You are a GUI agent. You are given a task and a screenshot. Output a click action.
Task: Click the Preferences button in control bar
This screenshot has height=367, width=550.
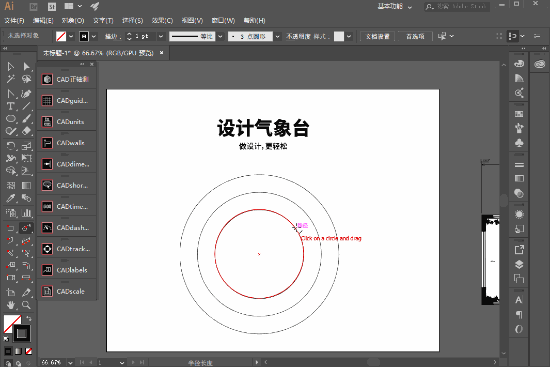pos(415,36)
